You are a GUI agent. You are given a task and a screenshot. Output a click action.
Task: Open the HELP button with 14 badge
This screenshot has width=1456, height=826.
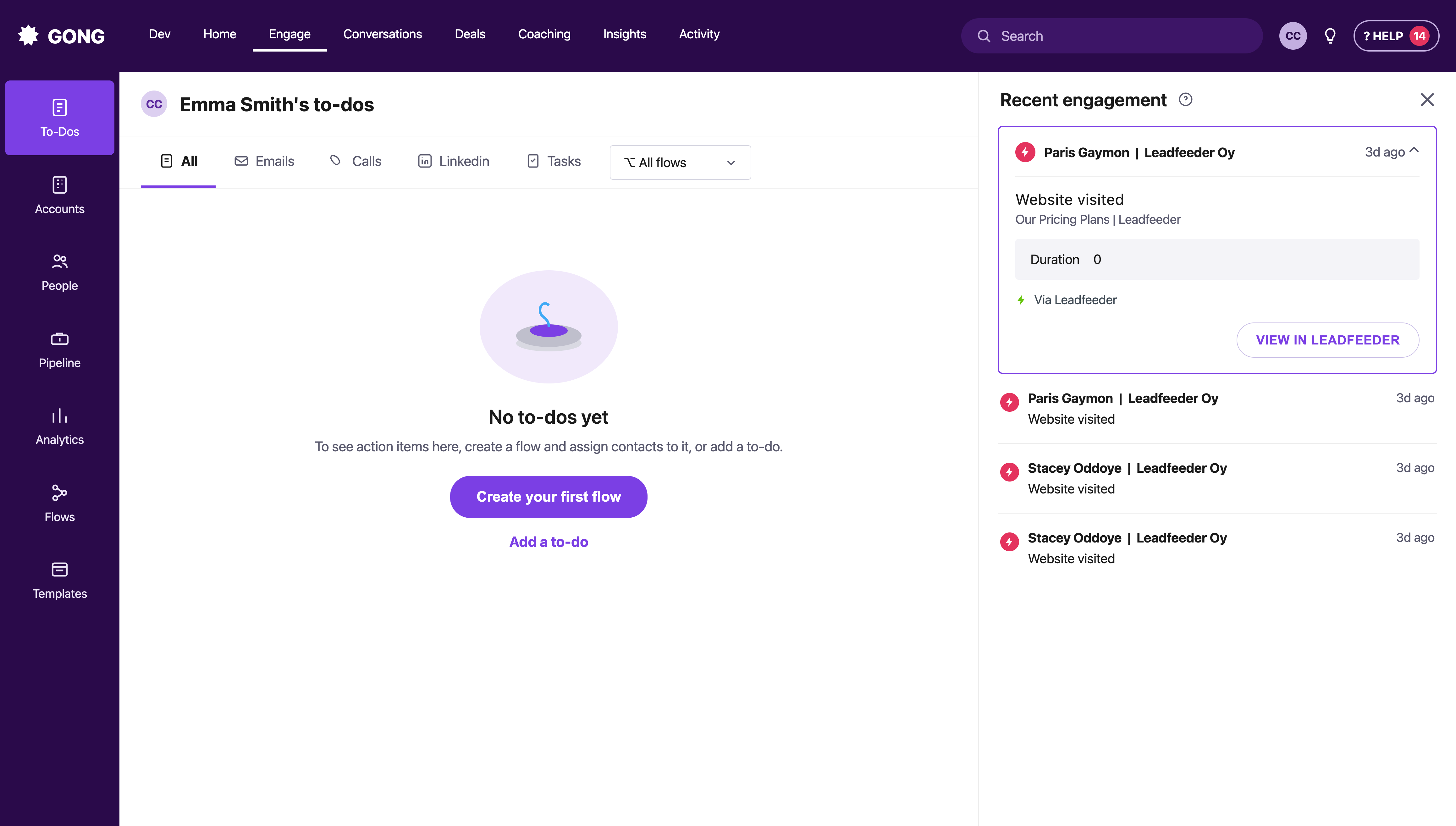1396,36
